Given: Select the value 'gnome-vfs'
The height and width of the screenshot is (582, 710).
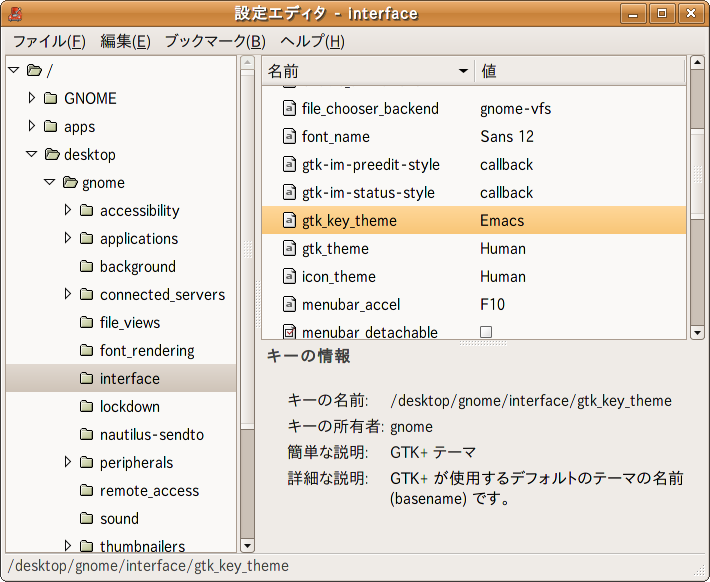Looking at the screenshot, I should click(516, 108).
